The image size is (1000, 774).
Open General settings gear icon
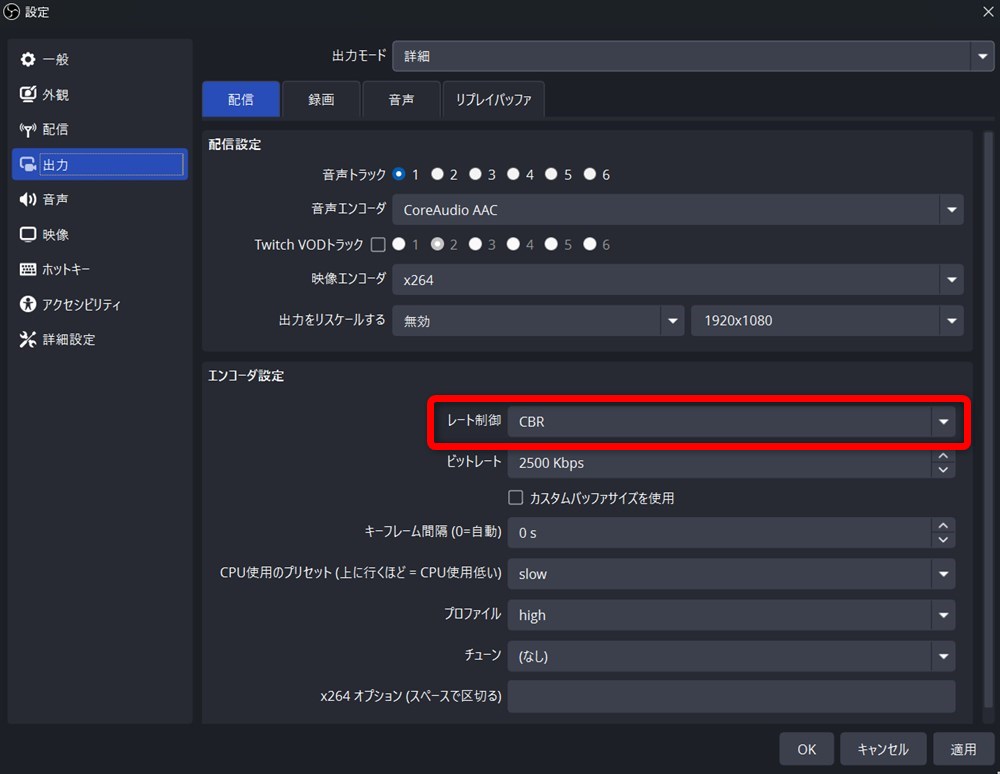click(28, 59)
